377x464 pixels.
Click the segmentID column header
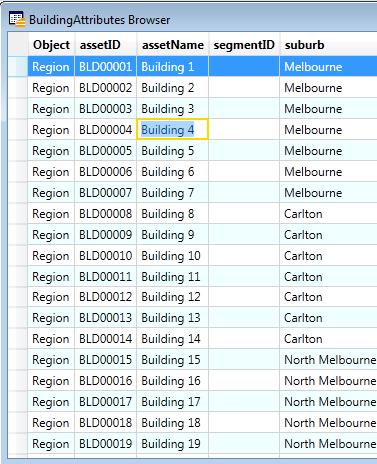coord(244,45)
